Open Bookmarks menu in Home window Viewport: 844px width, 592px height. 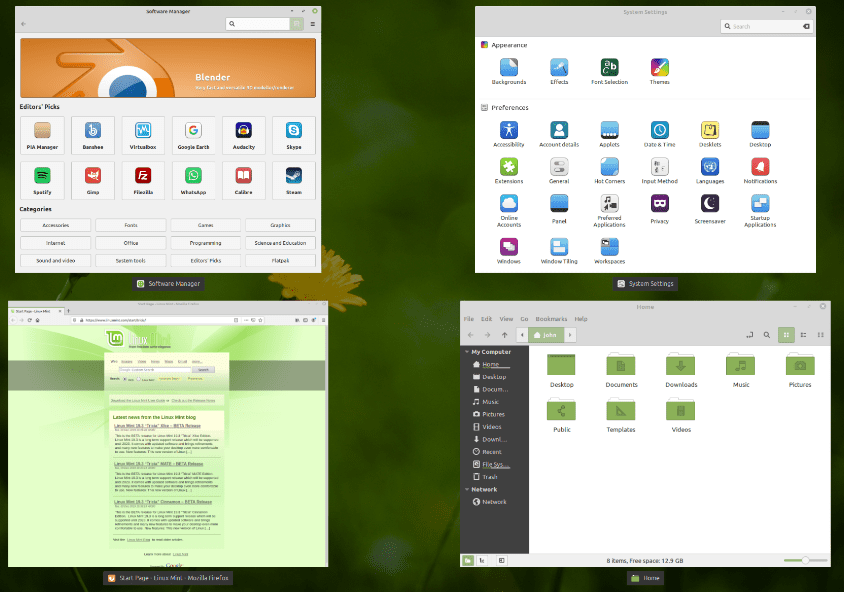(551, 319)
